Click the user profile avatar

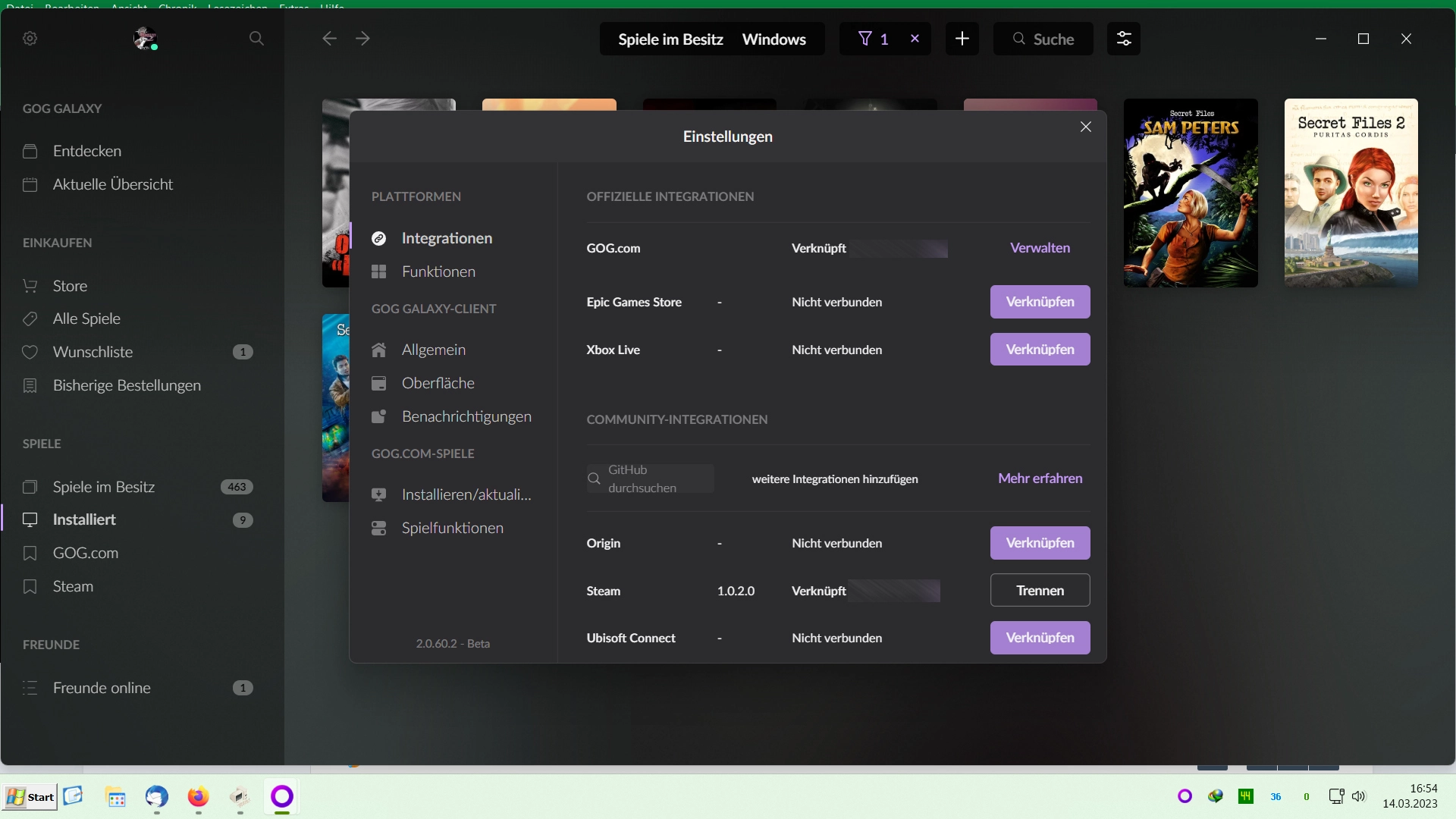[x=145, y=38]
